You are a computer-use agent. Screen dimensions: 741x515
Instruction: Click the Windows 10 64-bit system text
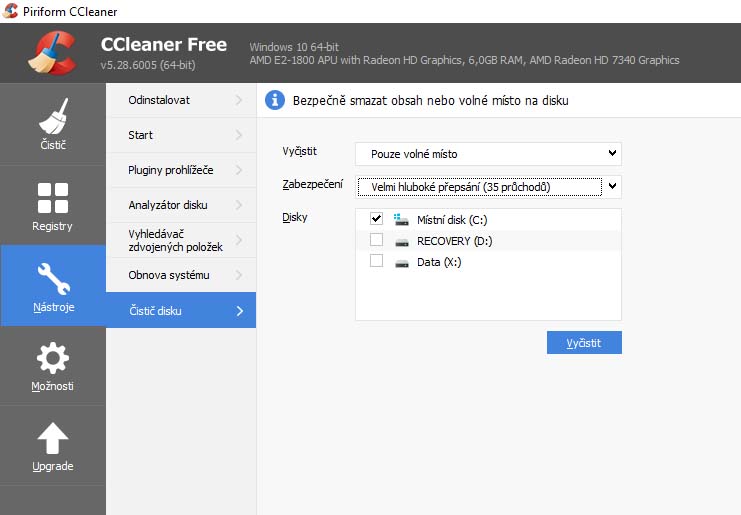(x=294, y=47)
